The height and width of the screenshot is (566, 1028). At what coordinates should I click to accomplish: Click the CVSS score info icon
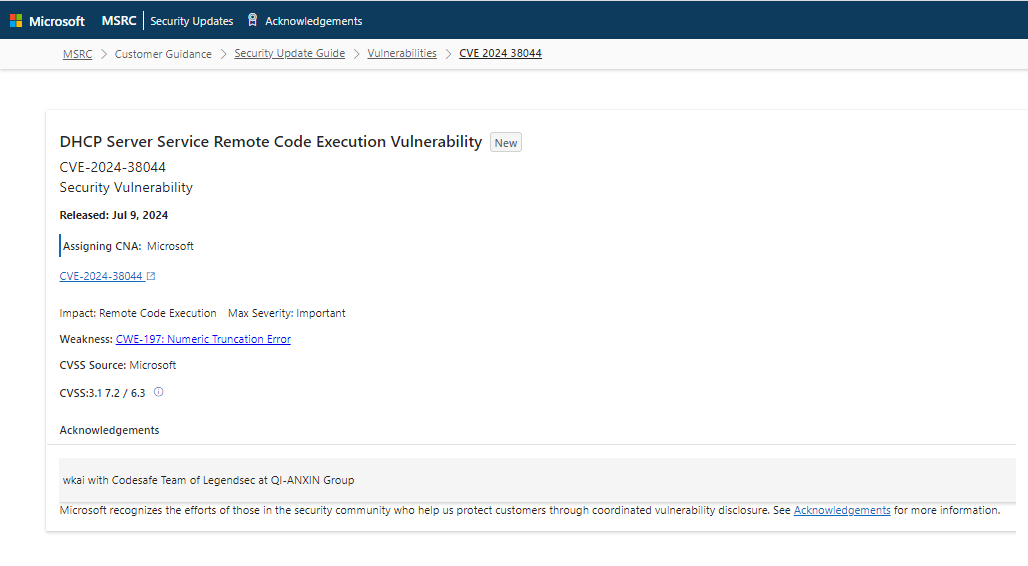pyautogui.click(x=159, y=392)
